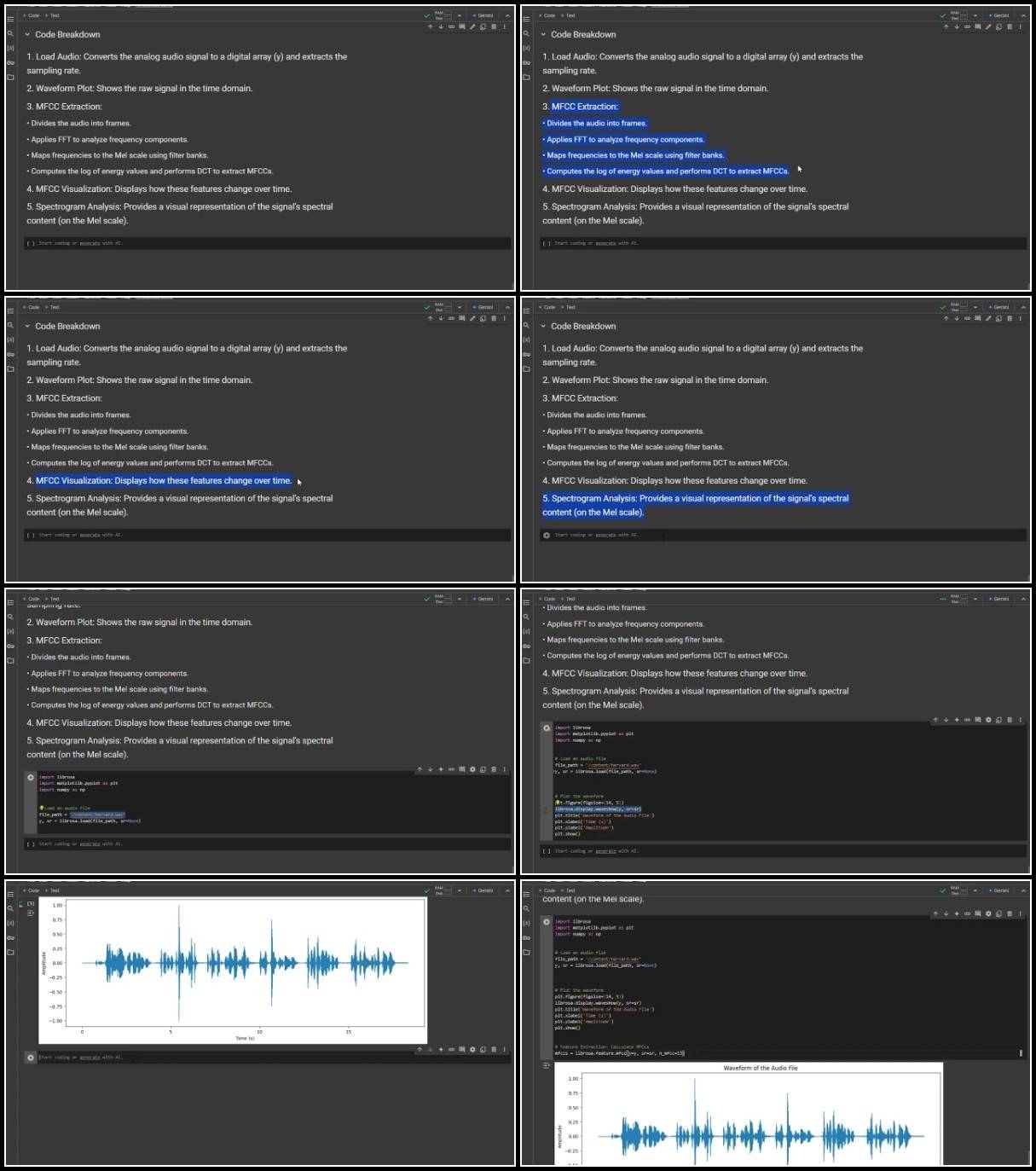Image resolution: width=1036 pixels, height=1171 pixels.
Task: Collapse Code Breakdown section in MFCC Visualization-highlighted panel
Action: [27, 327]
